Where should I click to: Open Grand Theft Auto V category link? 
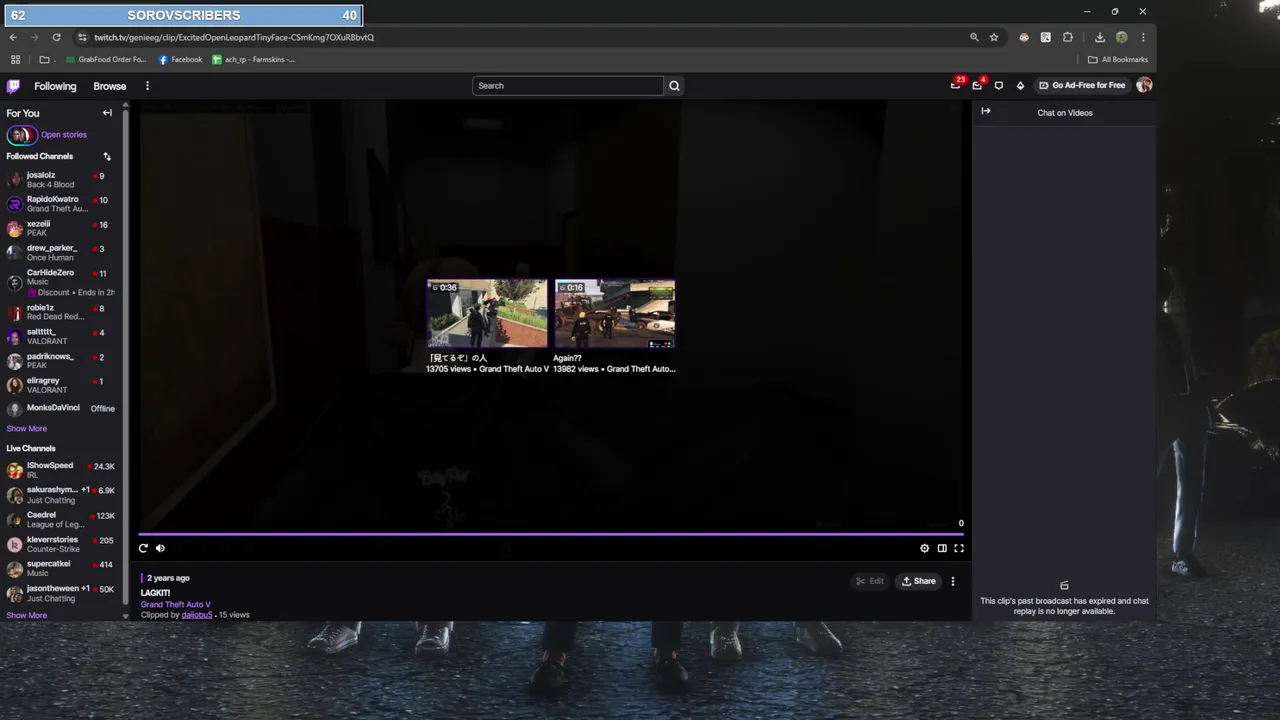coord(176,605)
